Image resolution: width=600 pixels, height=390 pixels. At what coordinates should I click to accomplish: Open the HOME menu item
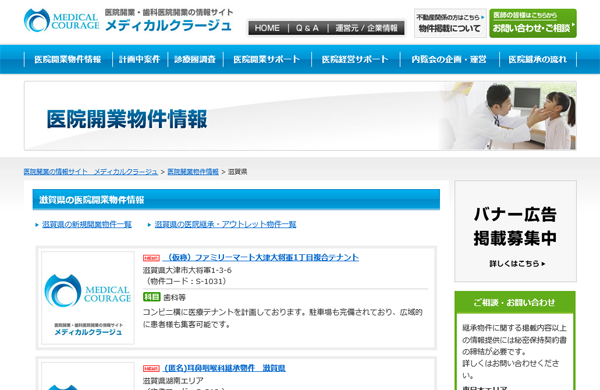267,28
